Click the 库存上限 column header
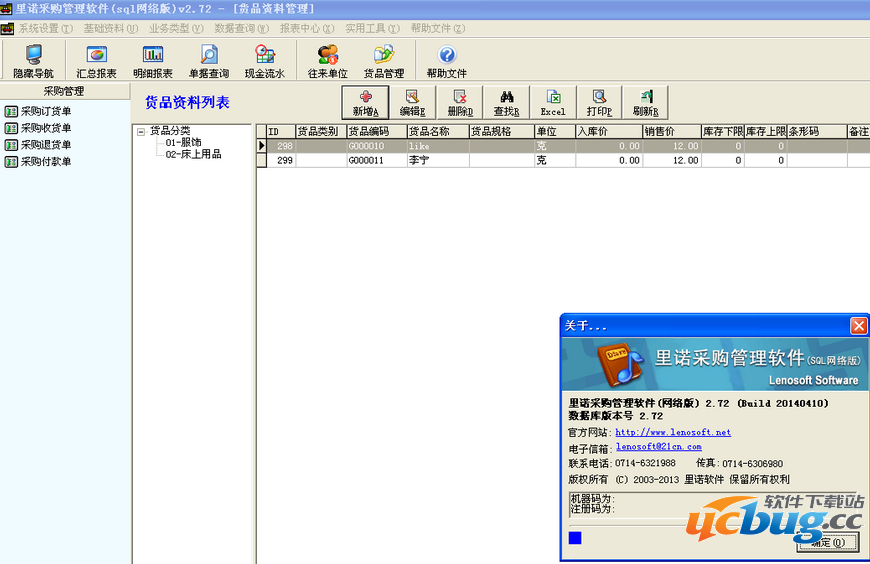The image size is (870, 564). tap(765, 132)
